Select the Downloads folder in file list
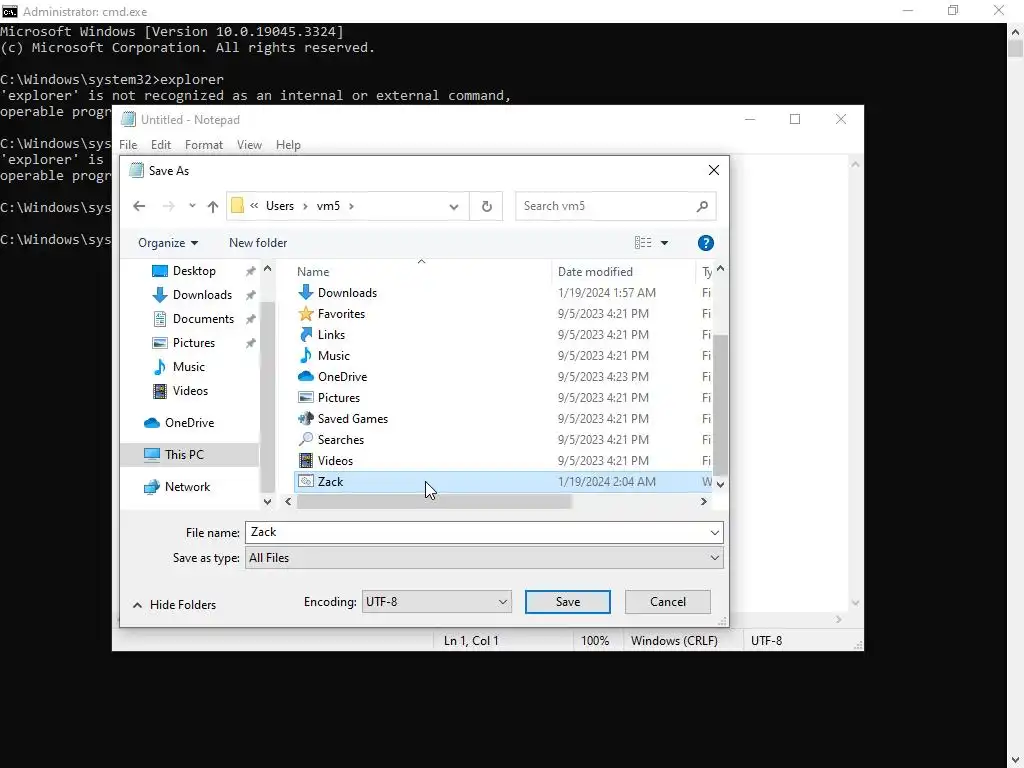 (x=347, y=293)
